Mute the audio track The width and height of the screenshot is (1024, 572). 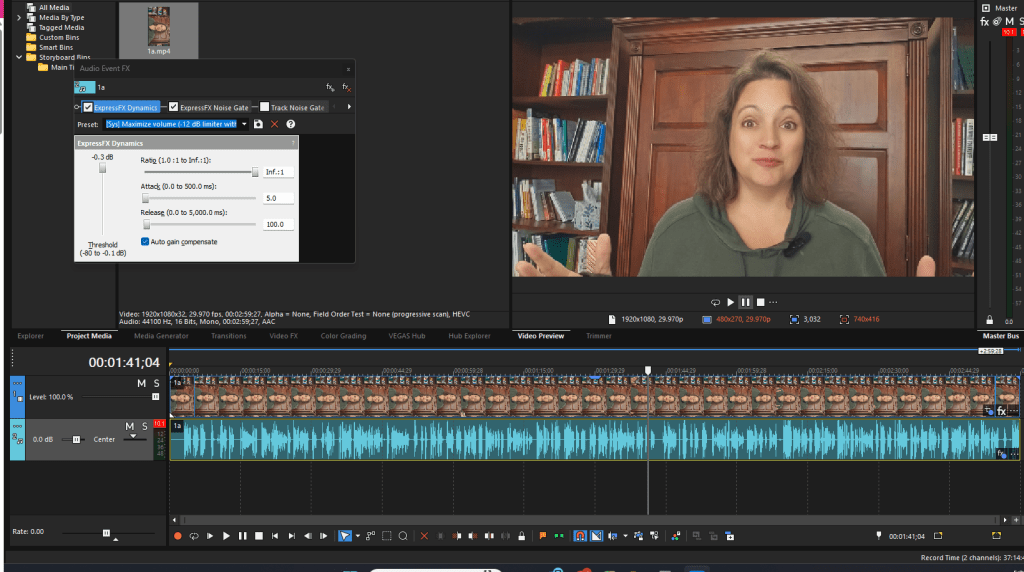pos(129,427)
